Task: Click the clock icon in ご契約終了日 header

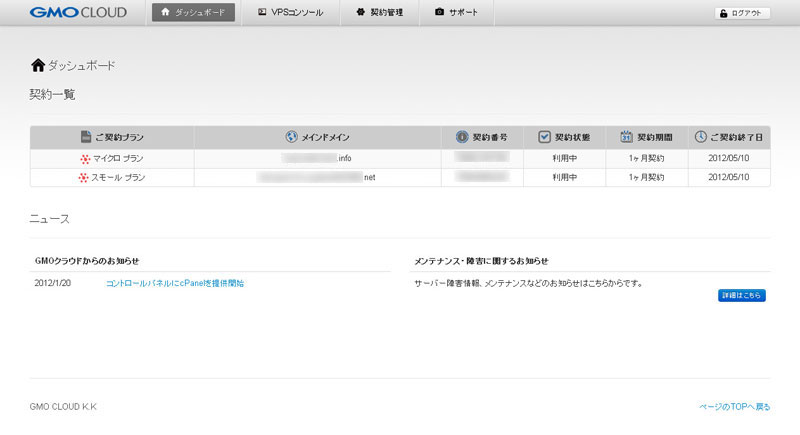Action: 701,137
